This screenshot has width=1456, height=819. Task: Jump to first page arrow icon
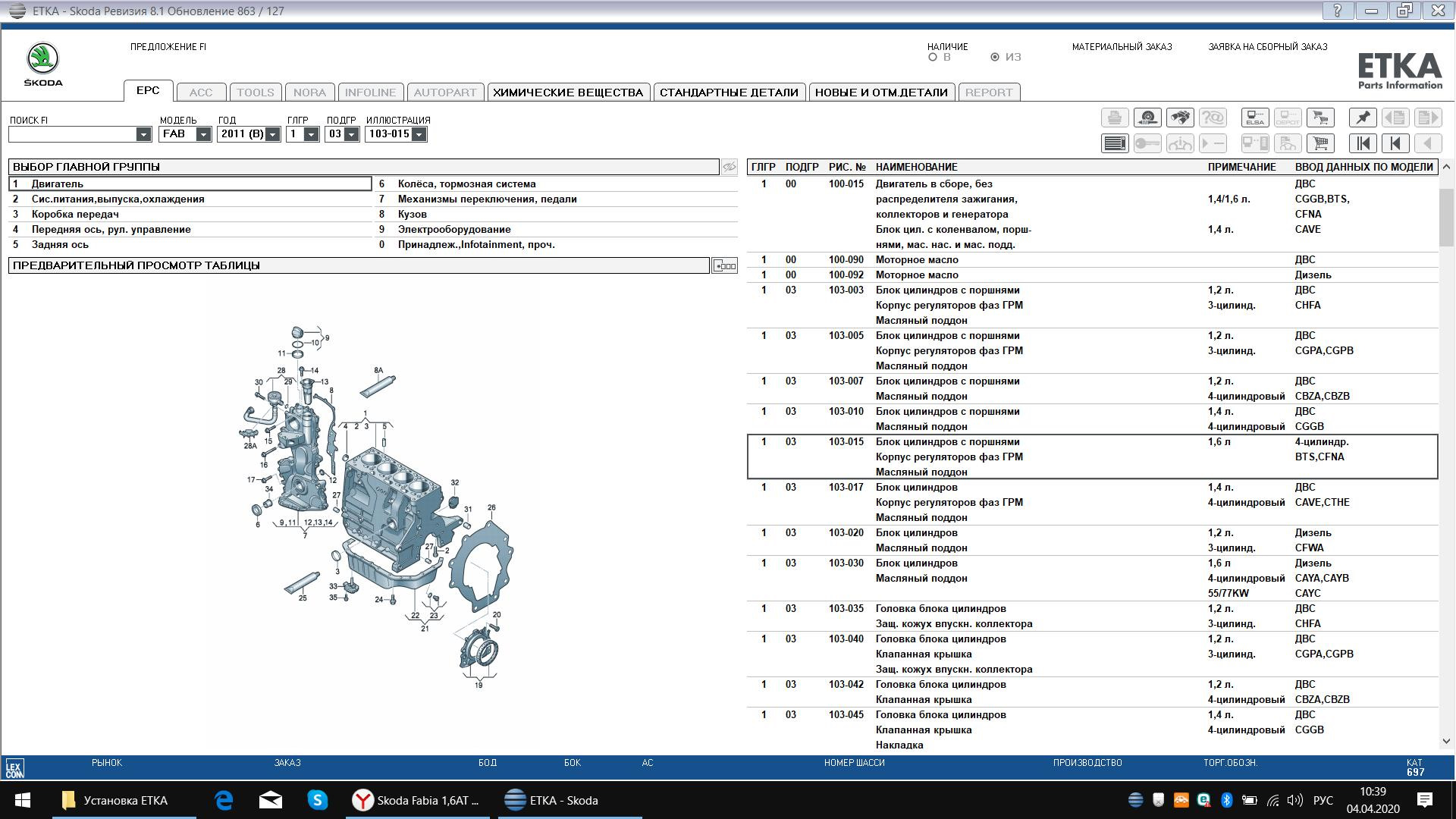click(x=1363, y=143)
